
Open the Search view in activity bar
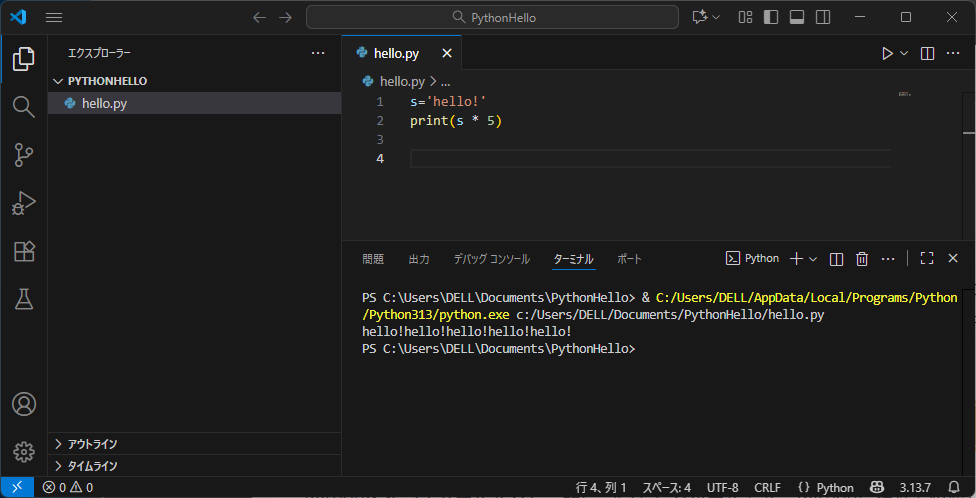(23, 106)
